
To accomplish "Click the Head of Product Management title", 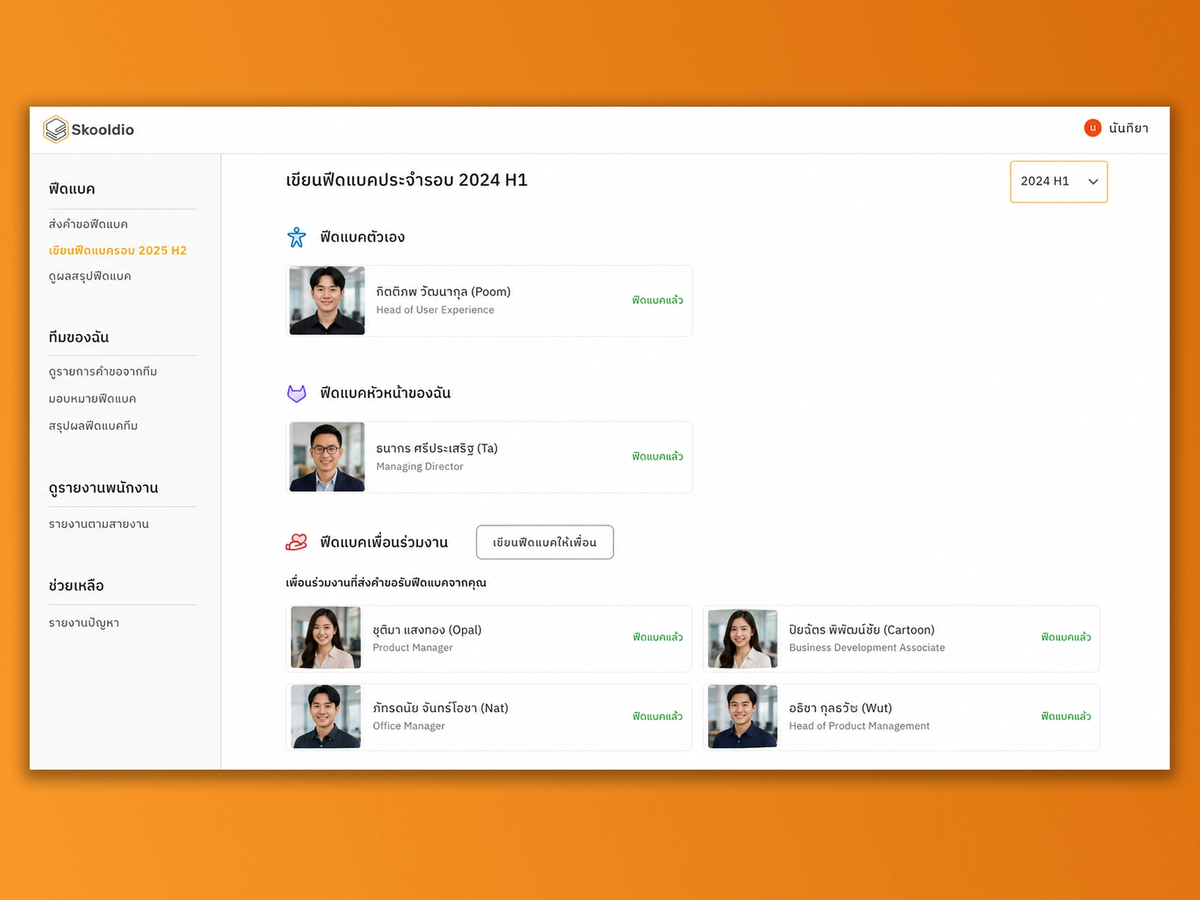I will (x=859, y=726).
